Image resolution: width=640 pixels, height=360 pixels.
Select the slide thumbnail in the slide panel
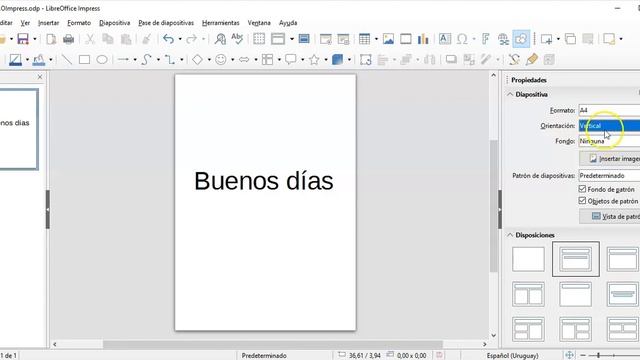[19, 129]
